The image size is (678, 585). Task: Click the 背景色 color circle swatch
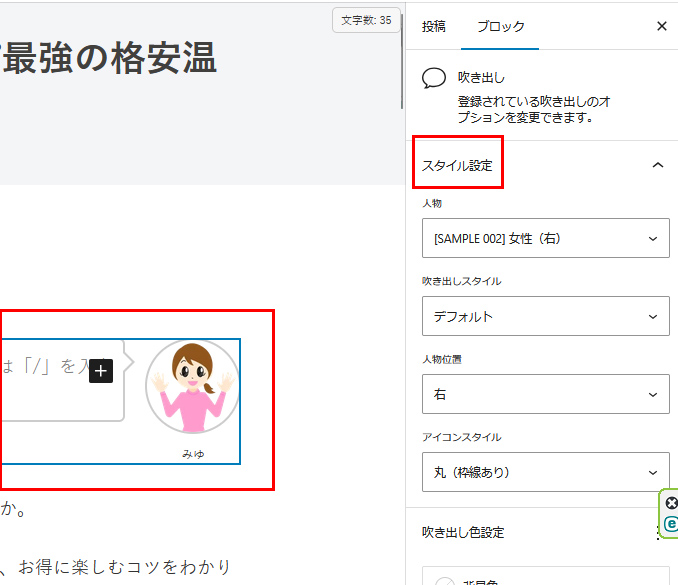point(445,579)
